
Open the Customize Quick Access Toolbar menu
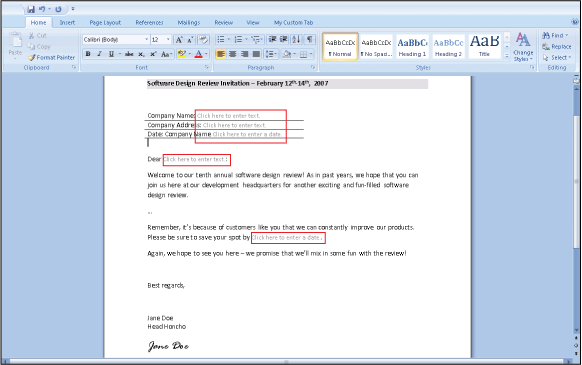[x=73, y=9]
